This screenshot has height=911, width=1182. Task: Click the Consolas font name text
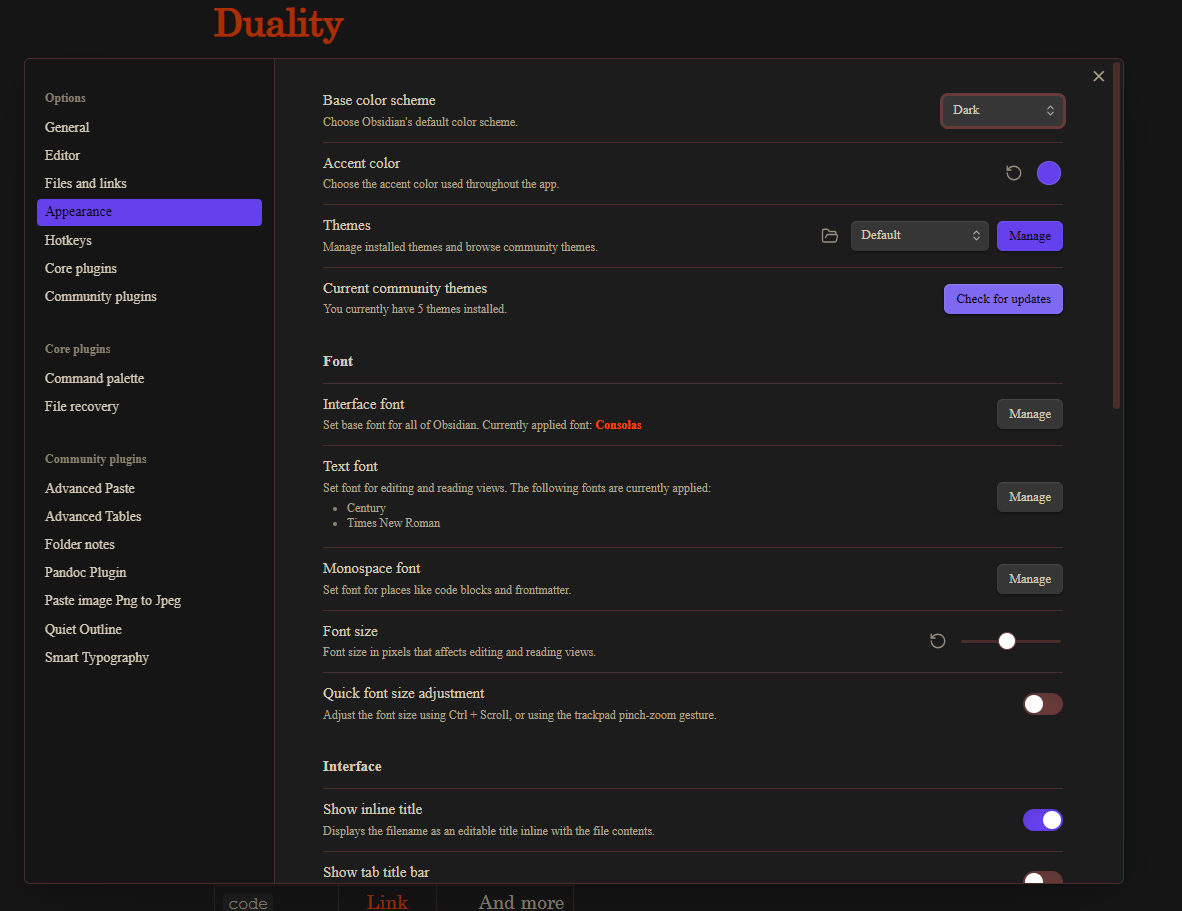click(x=618, y=425)
